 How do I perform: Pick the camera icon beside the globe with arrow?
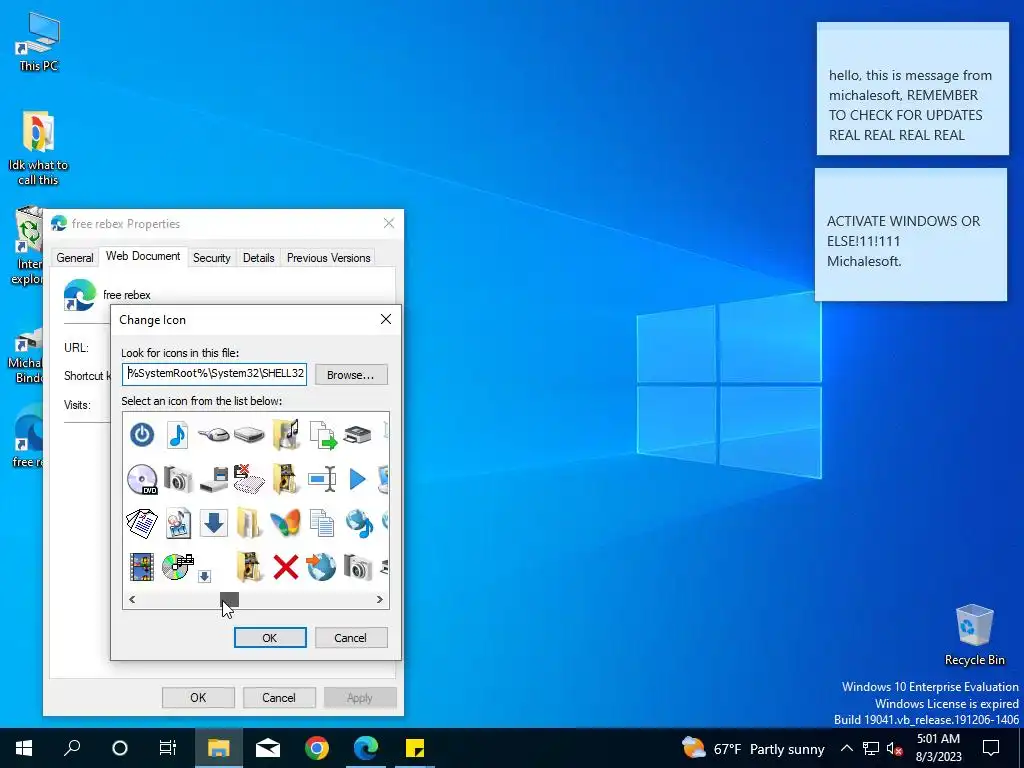click(x=358, y=567)
